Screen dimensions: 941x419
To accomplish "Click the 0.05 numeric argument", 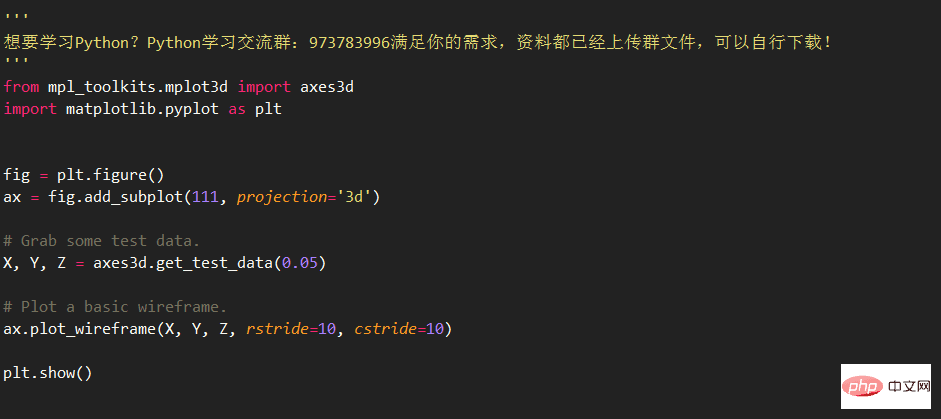I will click(299, 264).
